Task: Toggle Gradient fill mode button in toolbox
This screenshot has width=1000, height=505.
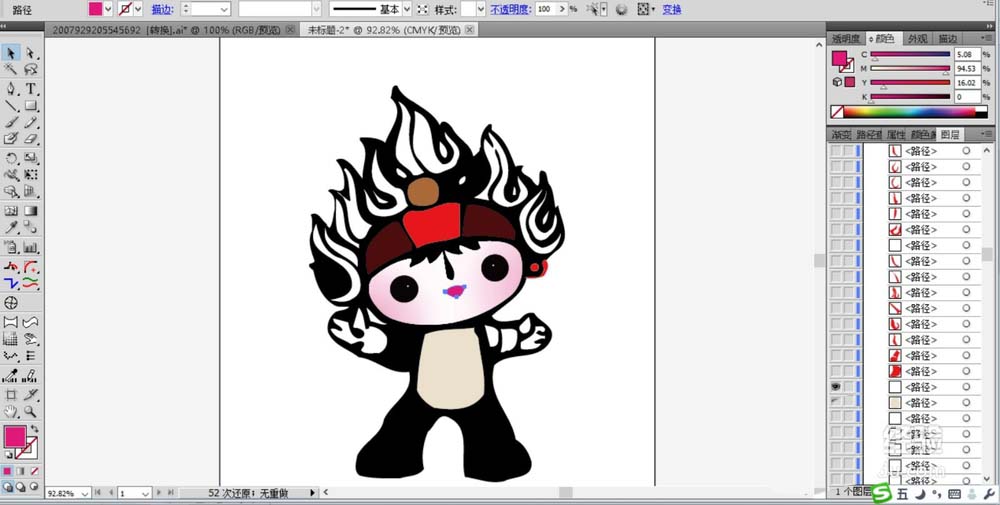Action: point(20,471)
